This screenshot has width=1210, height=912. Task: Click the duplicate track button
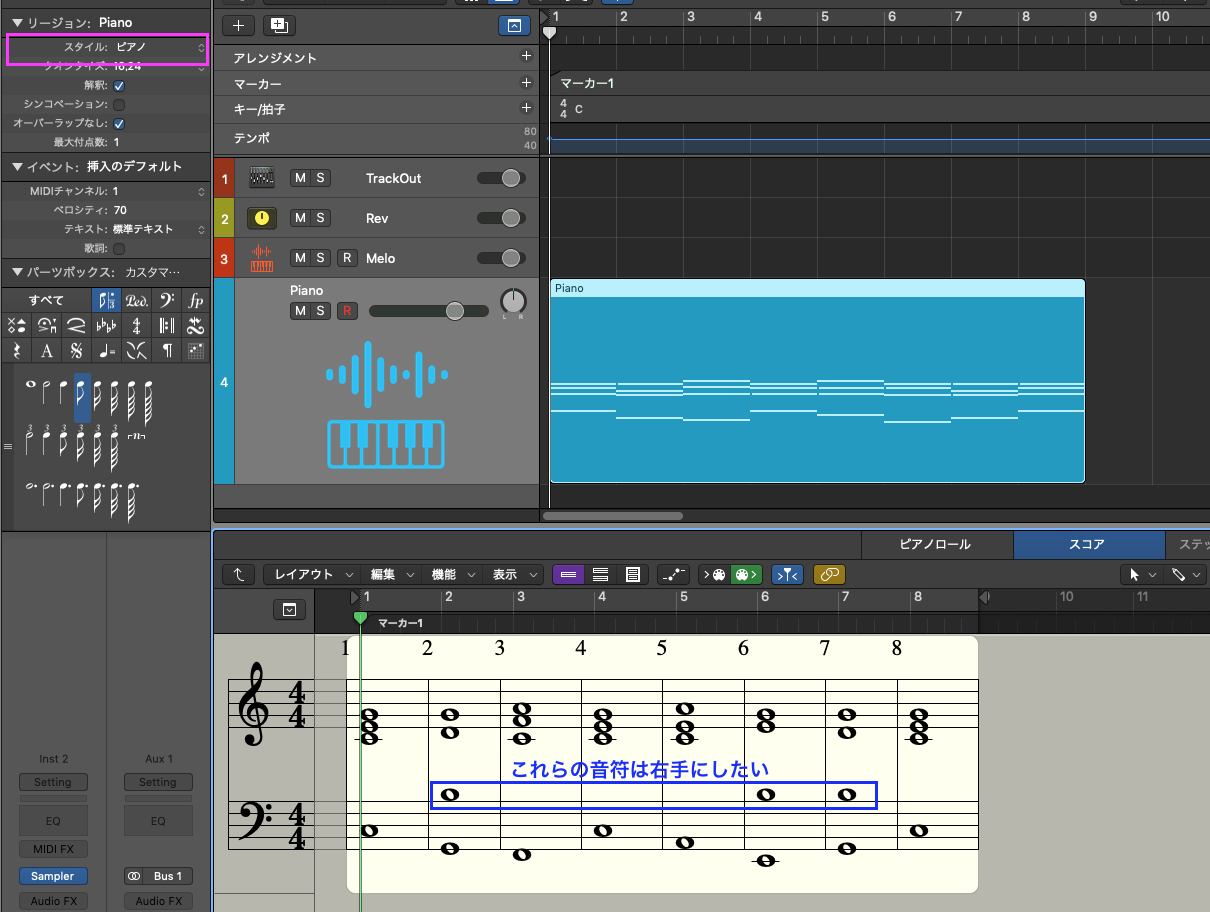(x=279, y=26)
